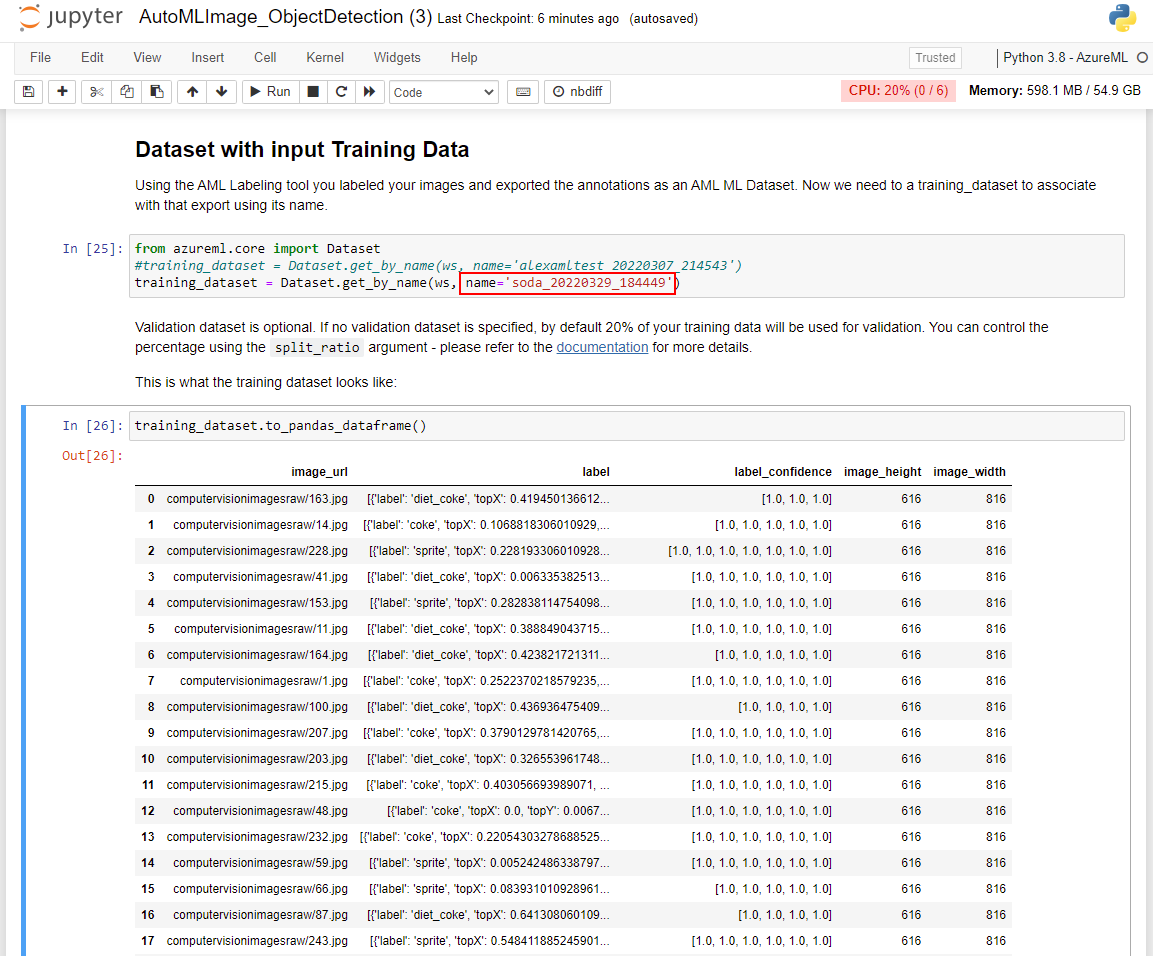
Task: Open the View menu
Action: 147,57
